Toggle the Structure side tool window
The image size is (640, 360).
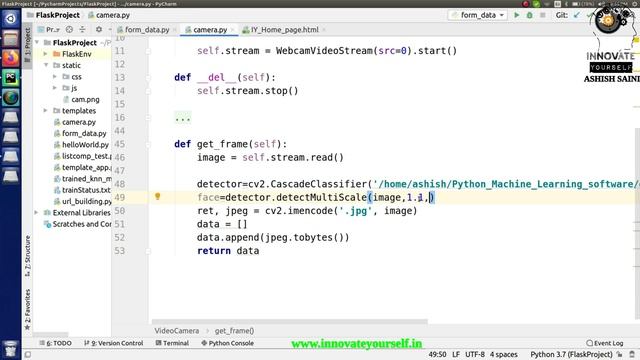coord(27,256)
